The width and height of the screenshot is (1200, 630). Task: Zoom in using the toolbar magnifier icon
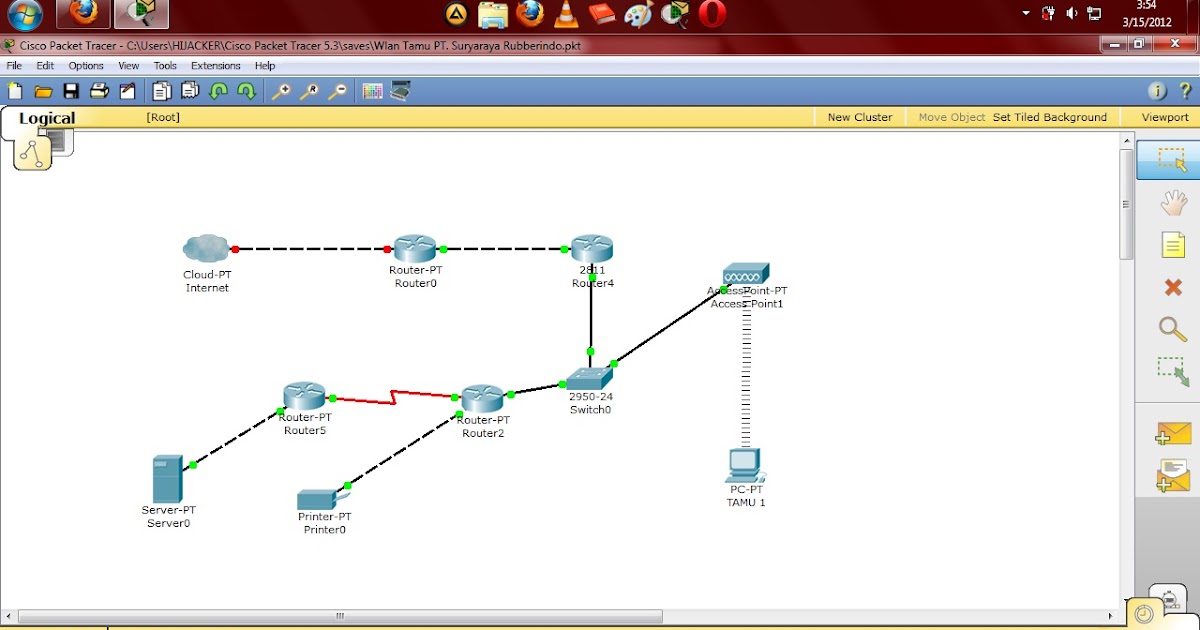(282, 91)
